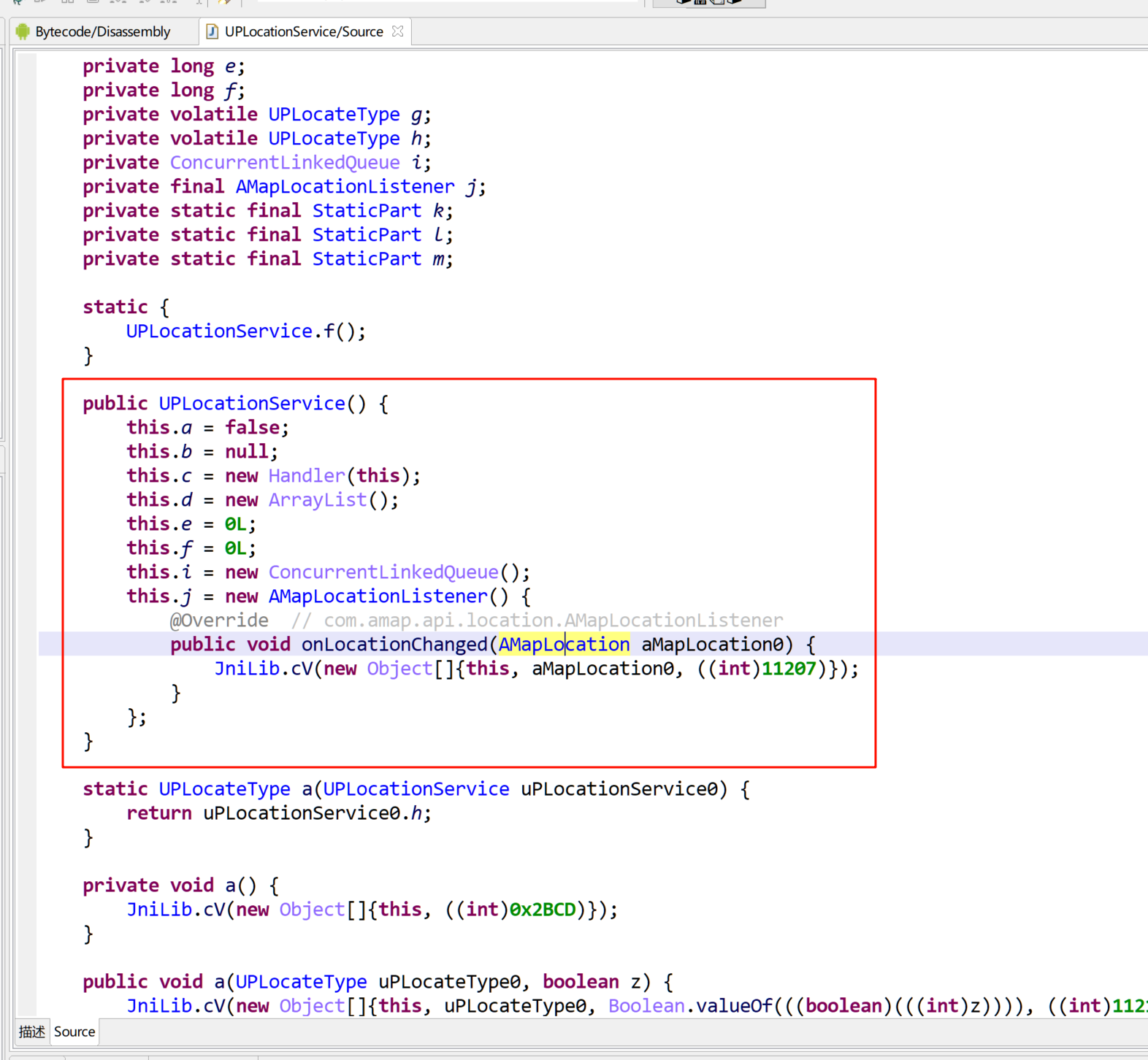Viewport: 1148px width, 1060px height.
Task: Select the bottom Source tab
Action: click(x=74, y=1032)
